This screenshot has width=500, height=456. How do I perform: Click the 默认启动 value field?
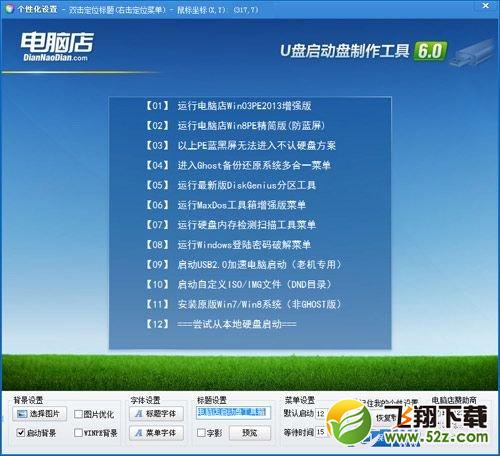pyautogui.click(x=321, y=414)
